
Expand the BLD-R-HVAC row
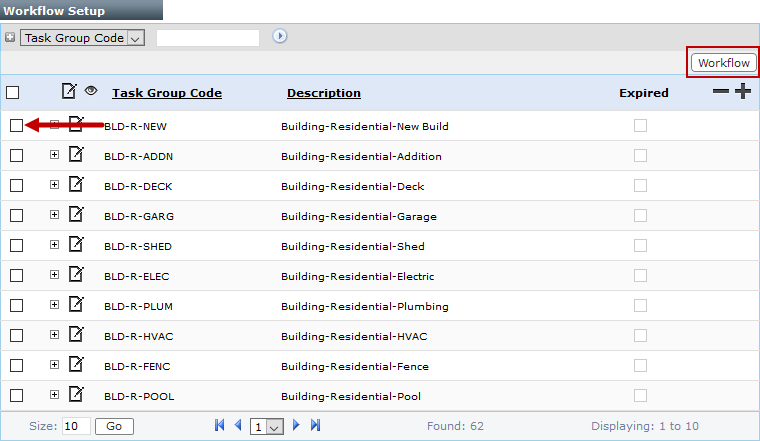tap(54, 335)
